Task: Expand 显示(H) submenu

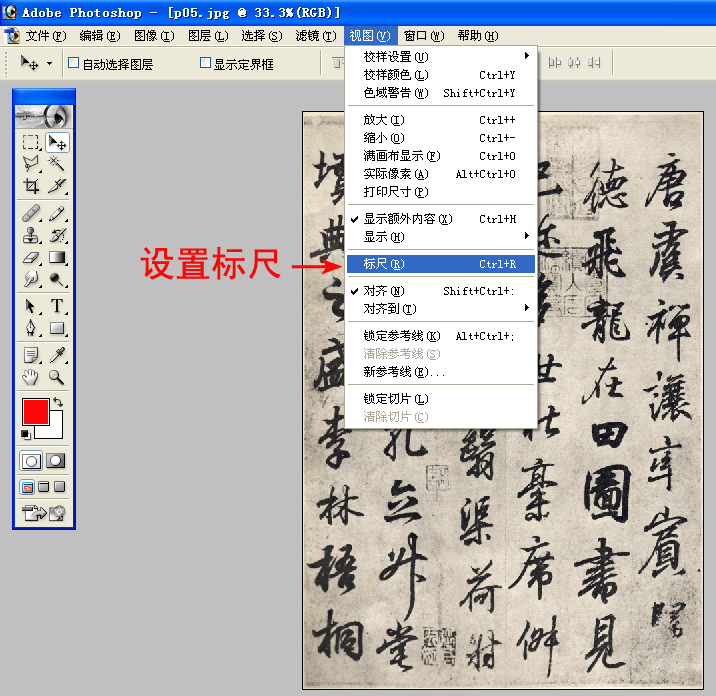Action: coord(441,237)
